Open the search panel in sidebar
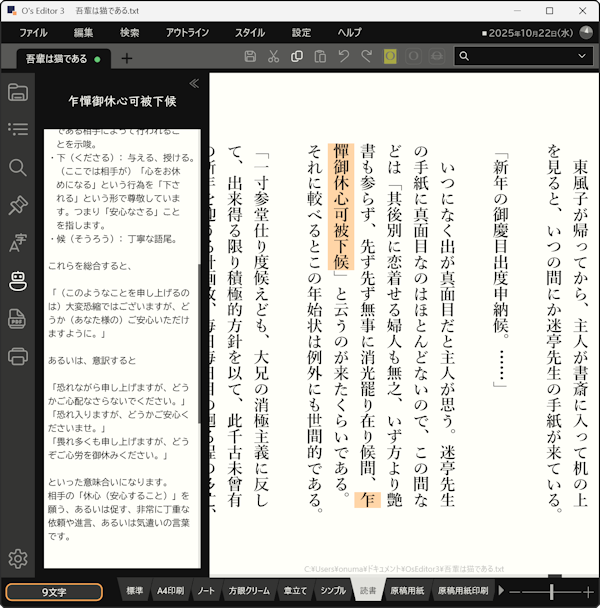Screen dimensions: 600x608 (x=17, y=167)
